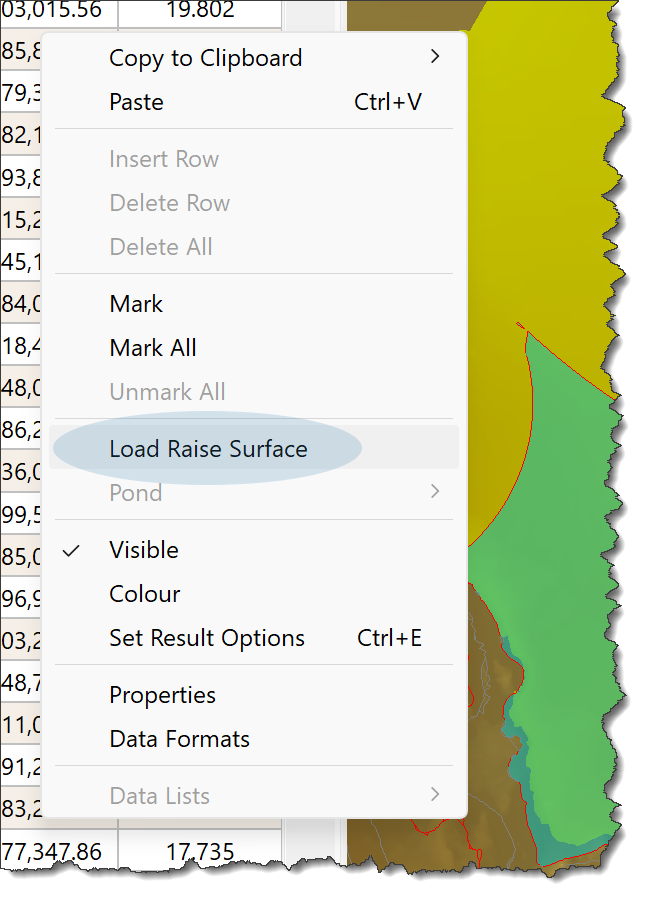The width and height of the screenshot is (647, 901).
Task: Open the Colour option
Action: click(253, 594)
